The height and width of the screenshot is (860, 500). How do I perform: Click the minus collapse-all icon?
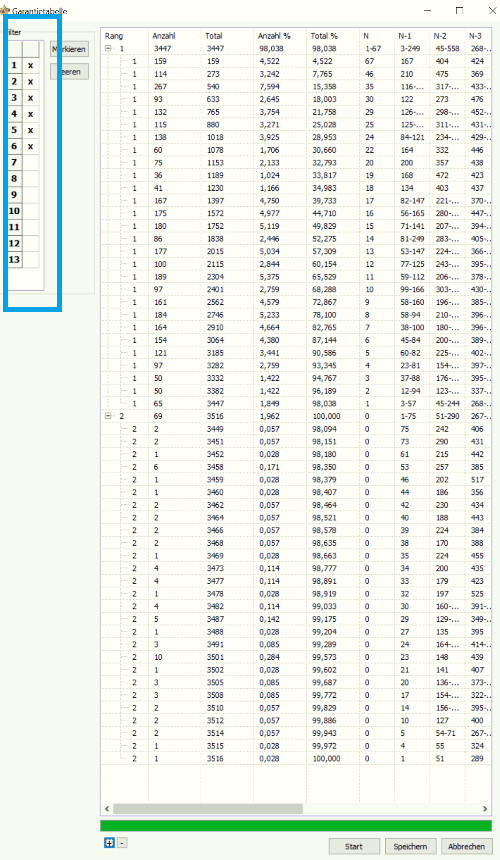(x=122, y=843)
